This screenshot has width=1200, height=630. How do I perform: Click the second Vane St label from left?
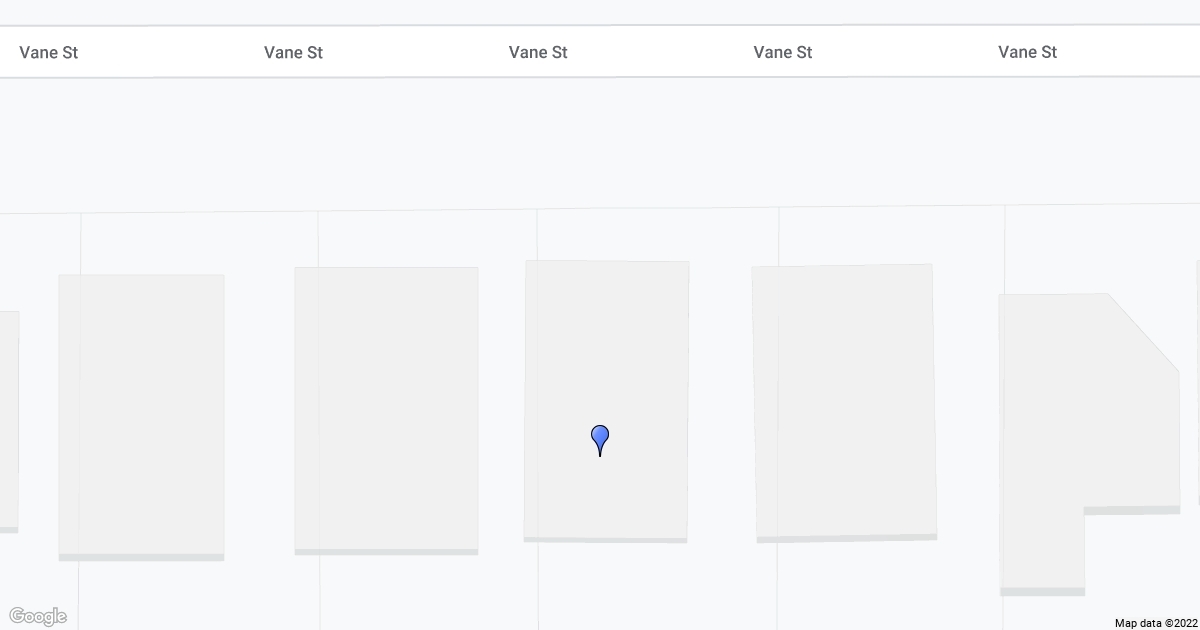coord(293,52)
